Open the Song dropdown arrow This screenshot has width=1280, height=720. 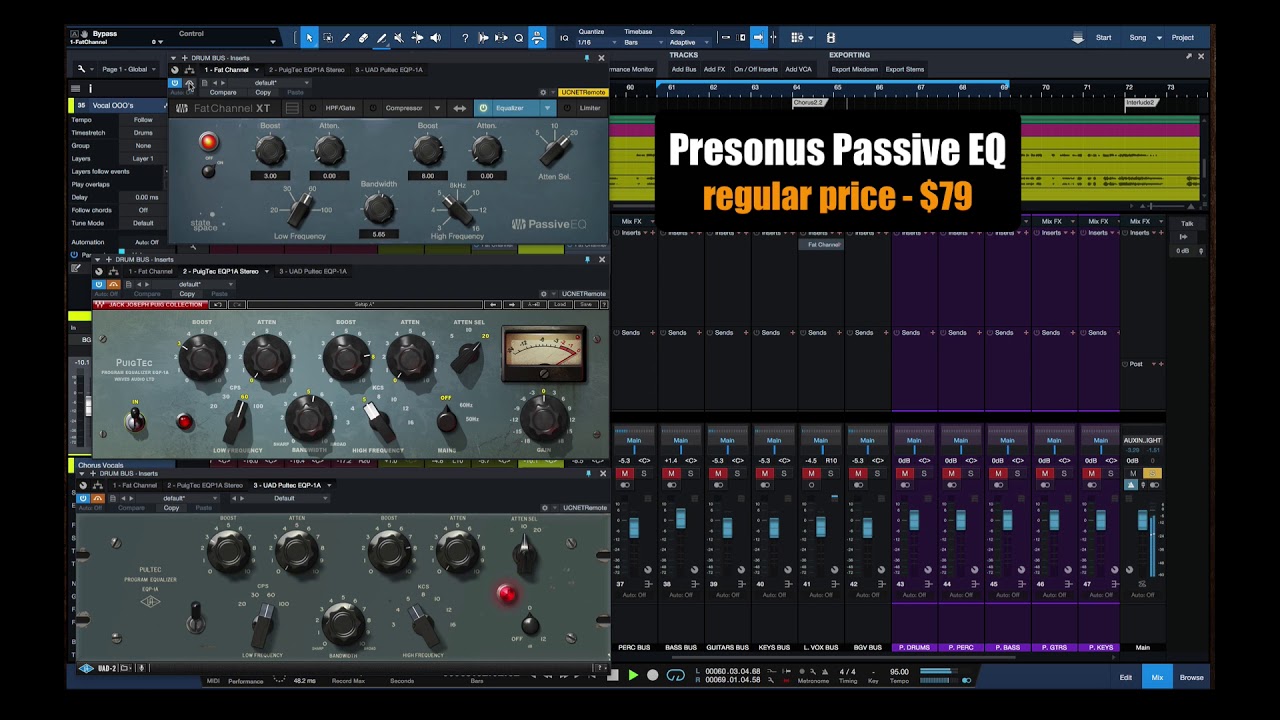1159,38
